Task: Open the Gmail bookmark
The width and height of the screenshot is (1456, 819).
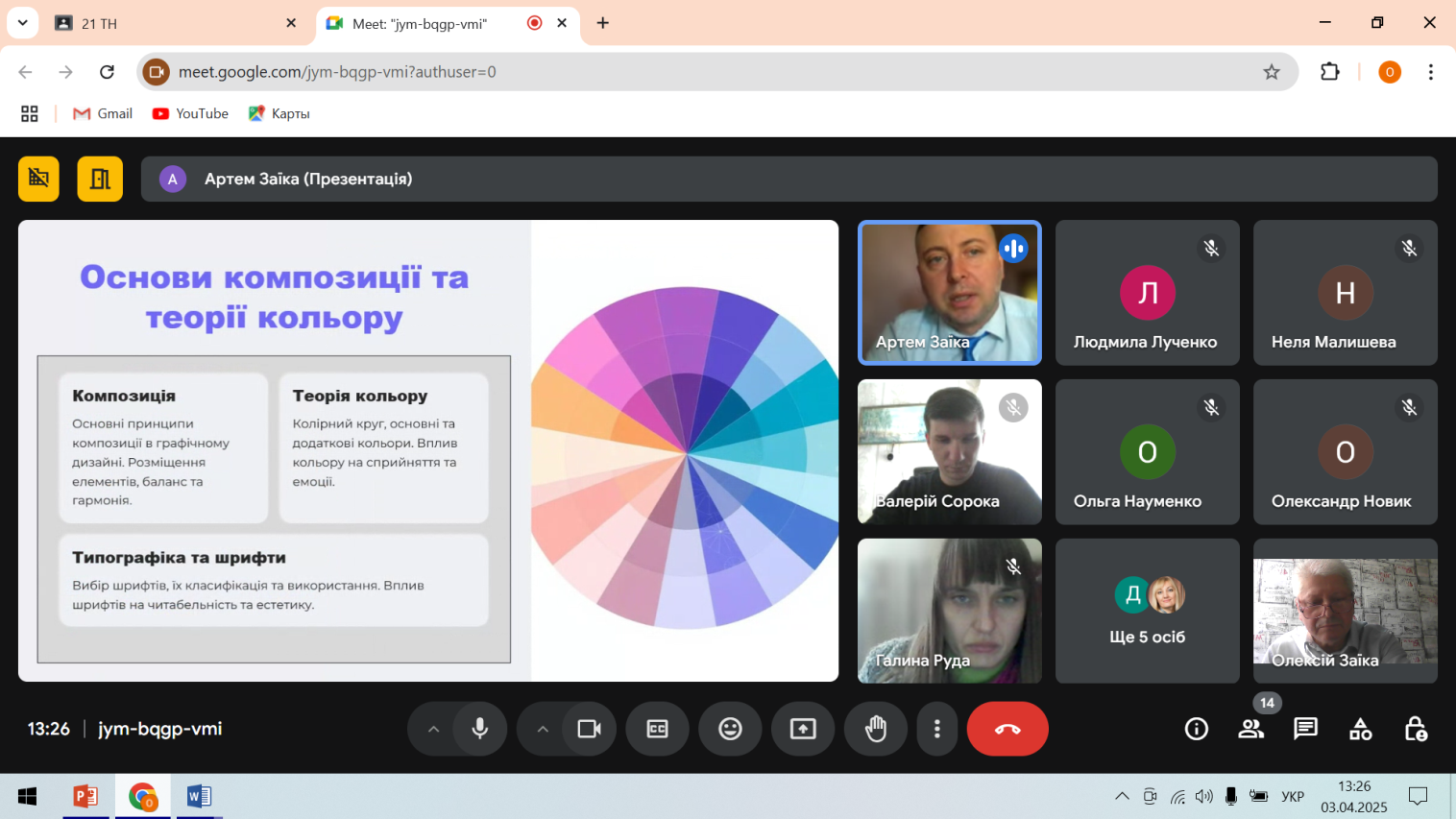Action: (103, 113)
